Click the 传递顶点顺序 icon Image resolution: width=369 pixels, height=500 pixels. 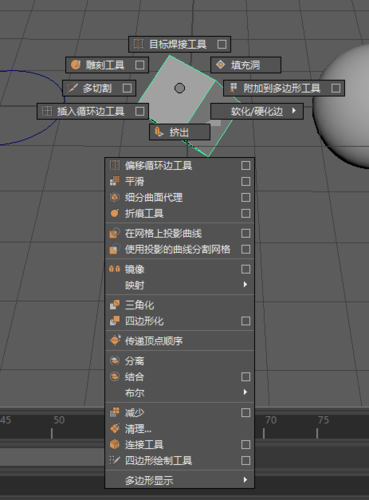(x=115, y=340)
